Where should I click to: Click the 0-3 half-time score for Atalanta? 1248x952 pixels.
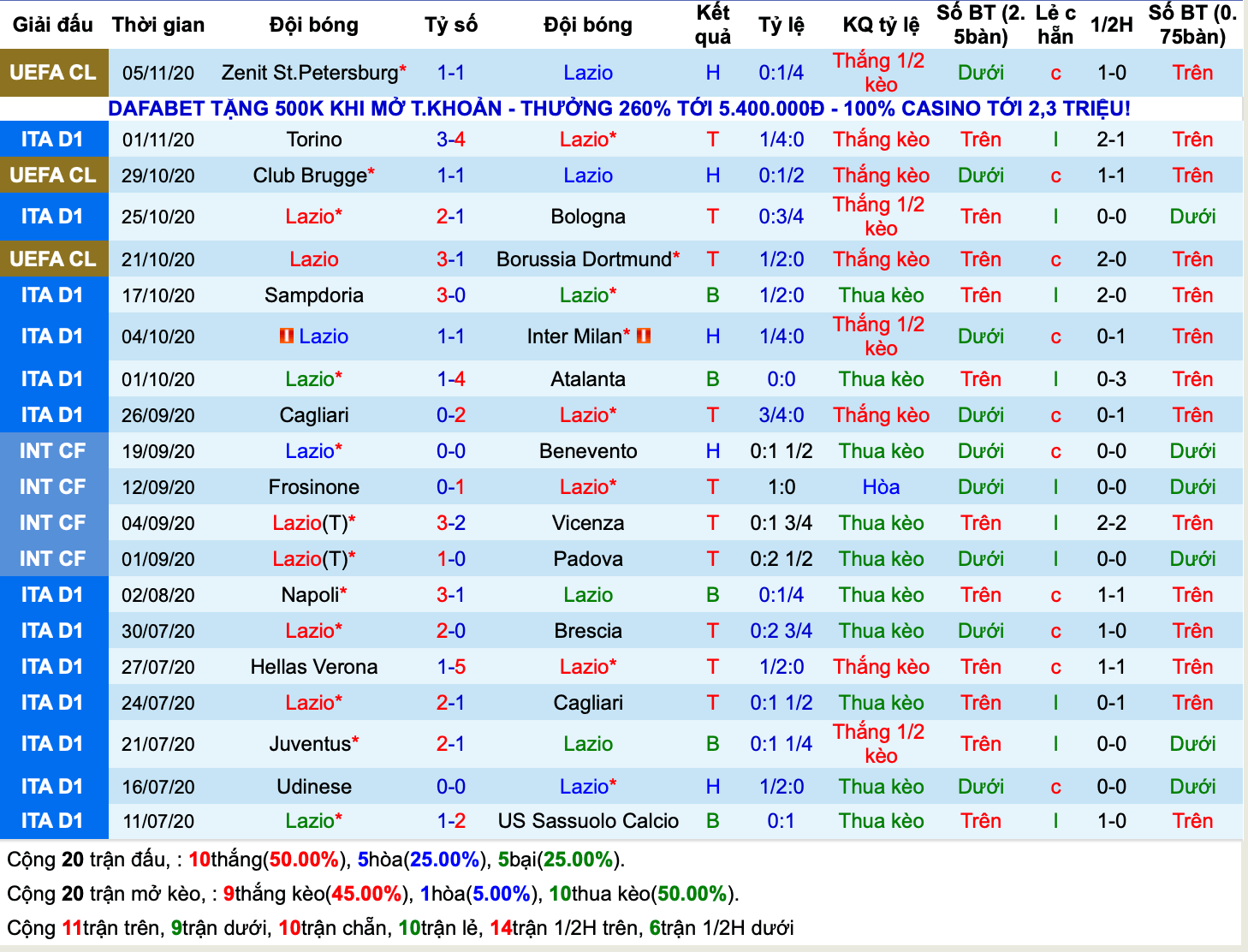click(1111, 379)
